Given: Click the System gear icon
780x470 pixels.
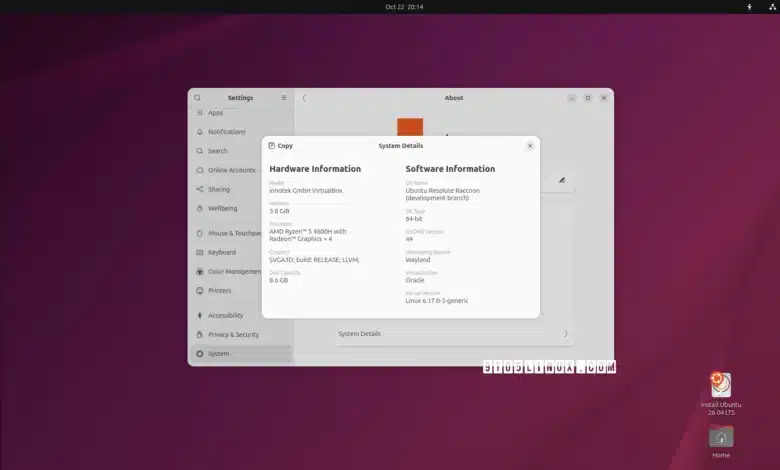Looking at the screenshot, I should (199, 354).
